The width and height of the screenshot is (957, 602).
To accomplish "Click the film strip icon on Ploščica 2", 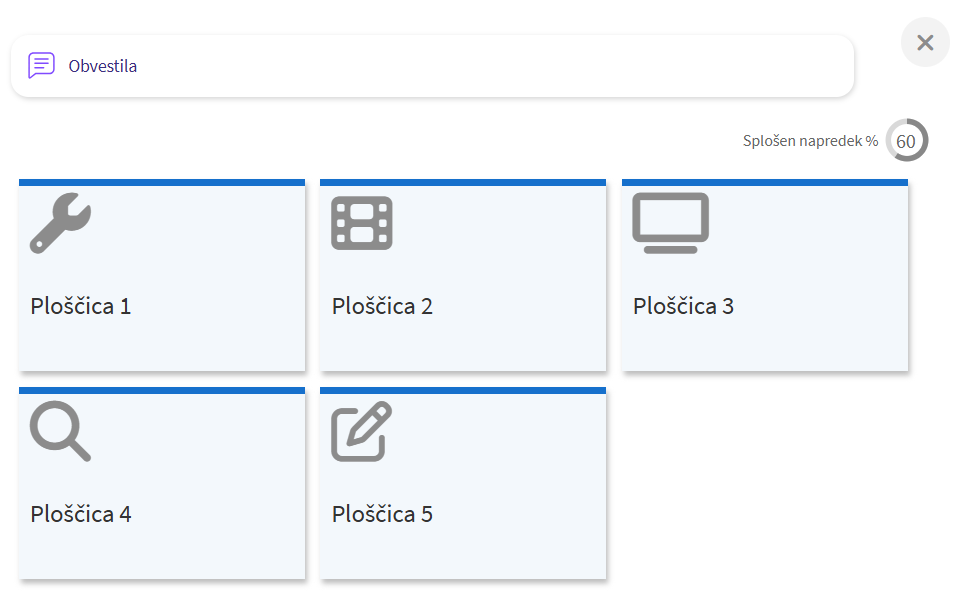I will [x=362, y=222].
